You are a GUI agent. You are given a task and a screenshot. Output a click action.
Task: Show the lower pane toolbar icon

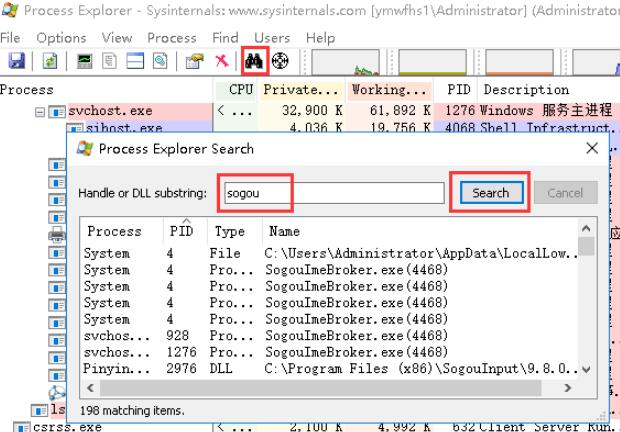(135, 61)
